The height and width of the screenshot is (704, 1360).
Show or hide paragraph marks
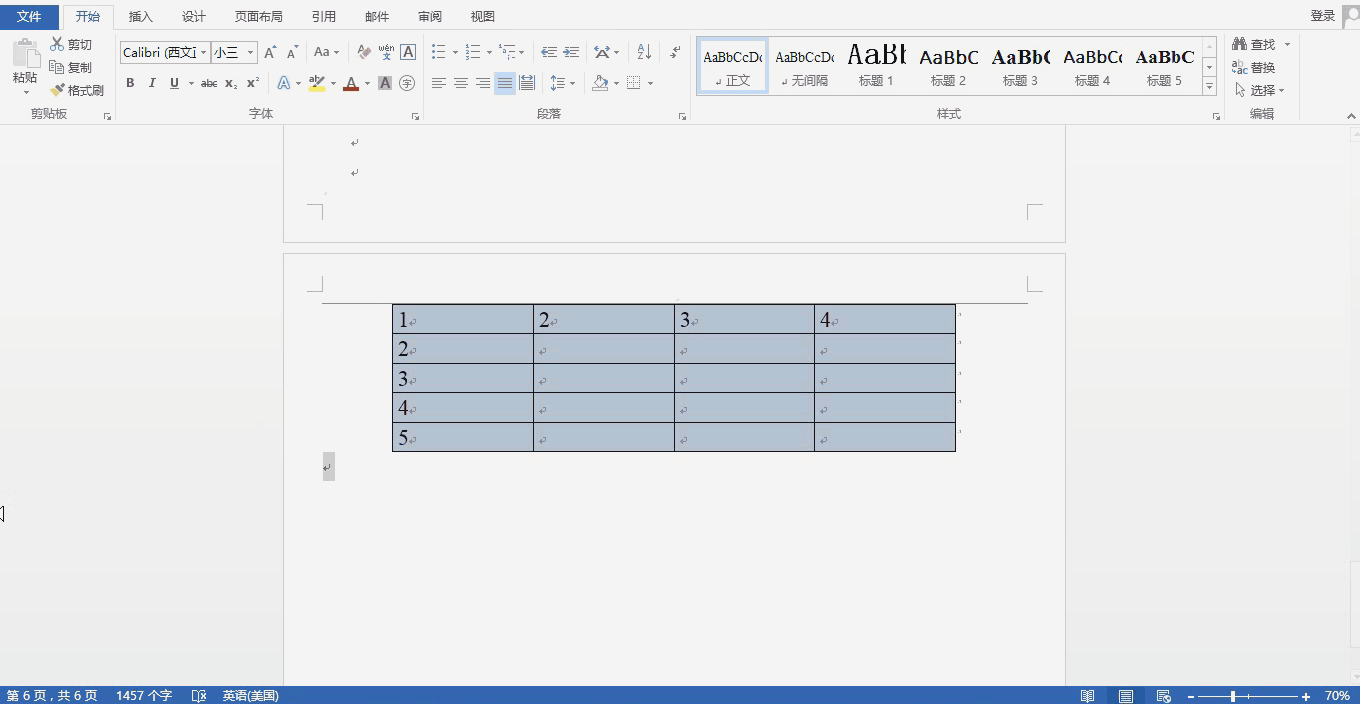tap(676, 52)
